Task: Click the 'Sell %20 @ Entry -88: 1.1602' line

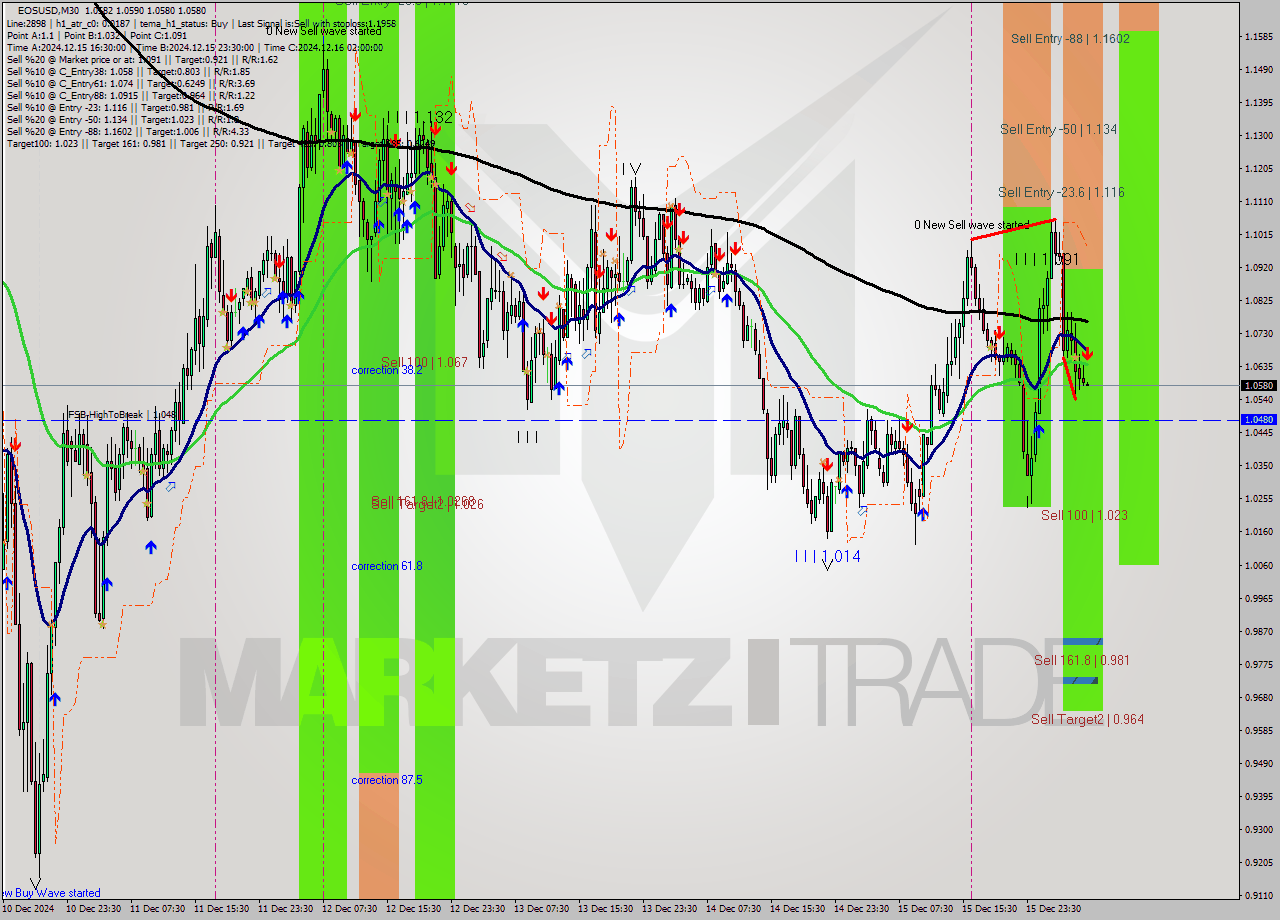Action: [x=128, y=131]
